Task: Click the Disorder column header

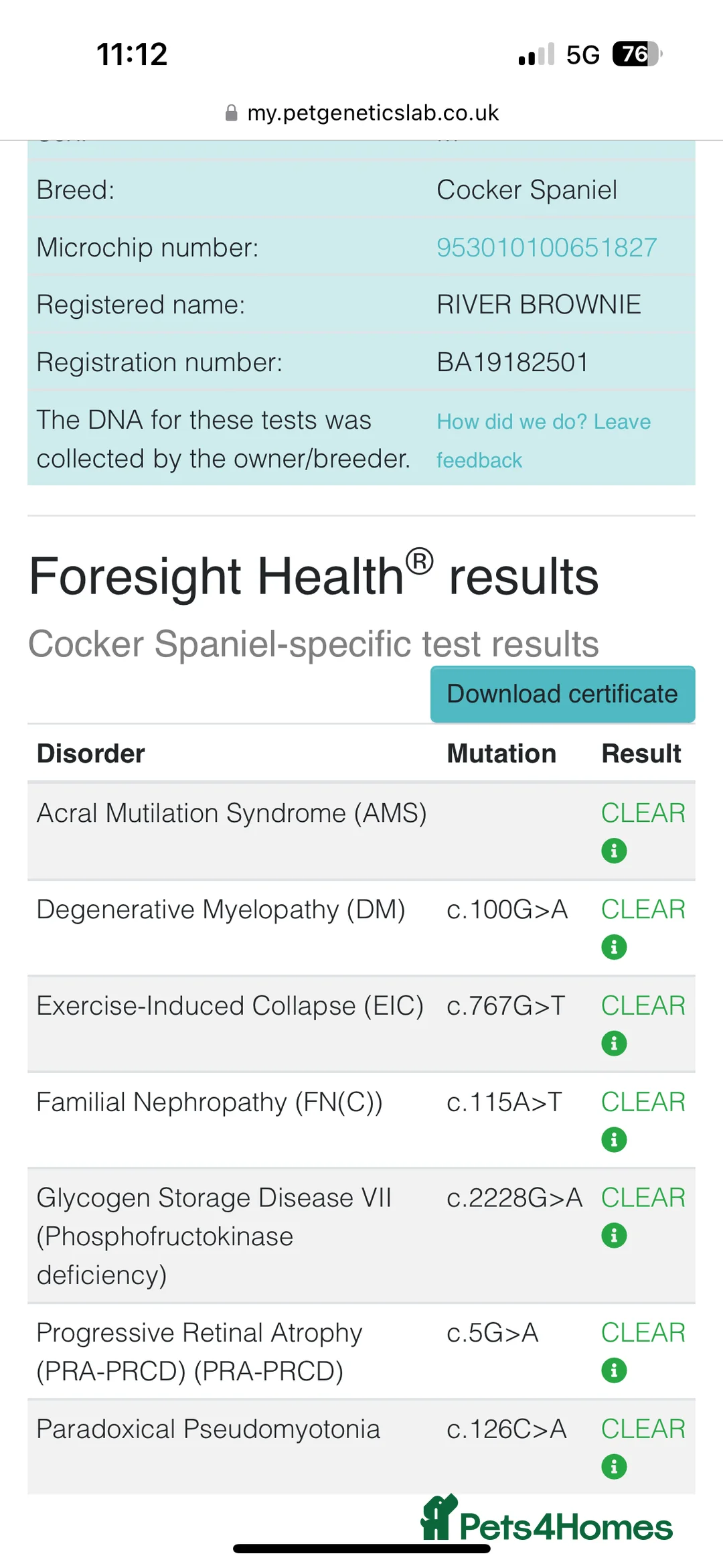Action: pos(91,754)
